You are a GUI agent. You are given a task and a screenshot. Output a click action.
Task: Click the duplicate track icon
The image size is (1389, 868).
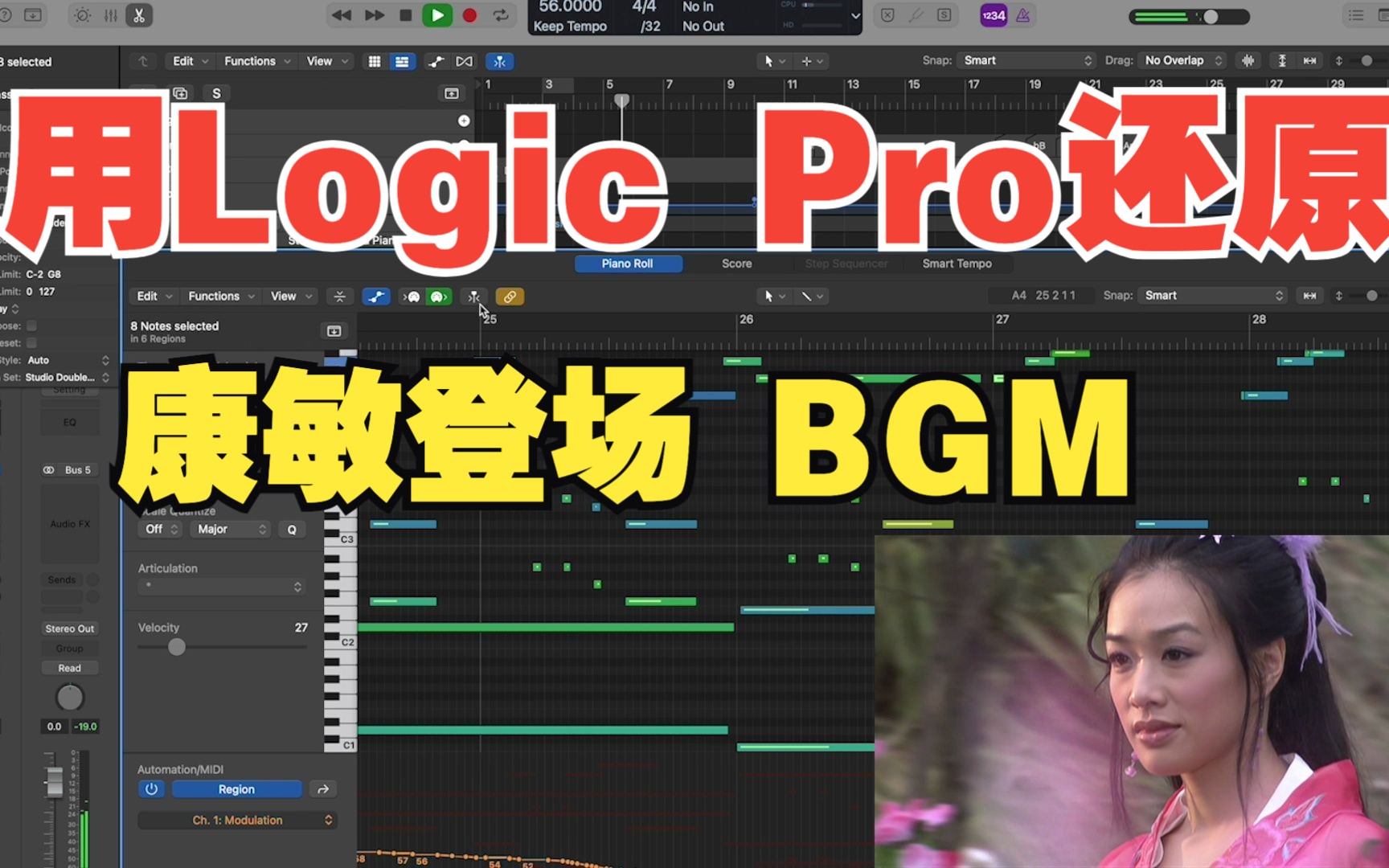pos(181,93)
